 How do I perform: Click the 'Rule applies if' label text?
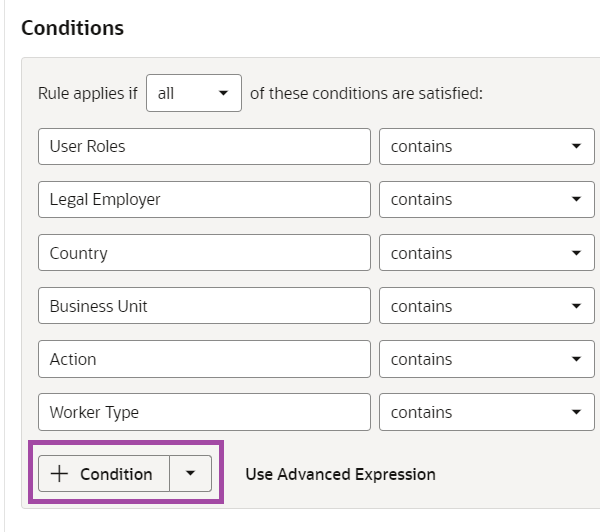coord(88,94)
